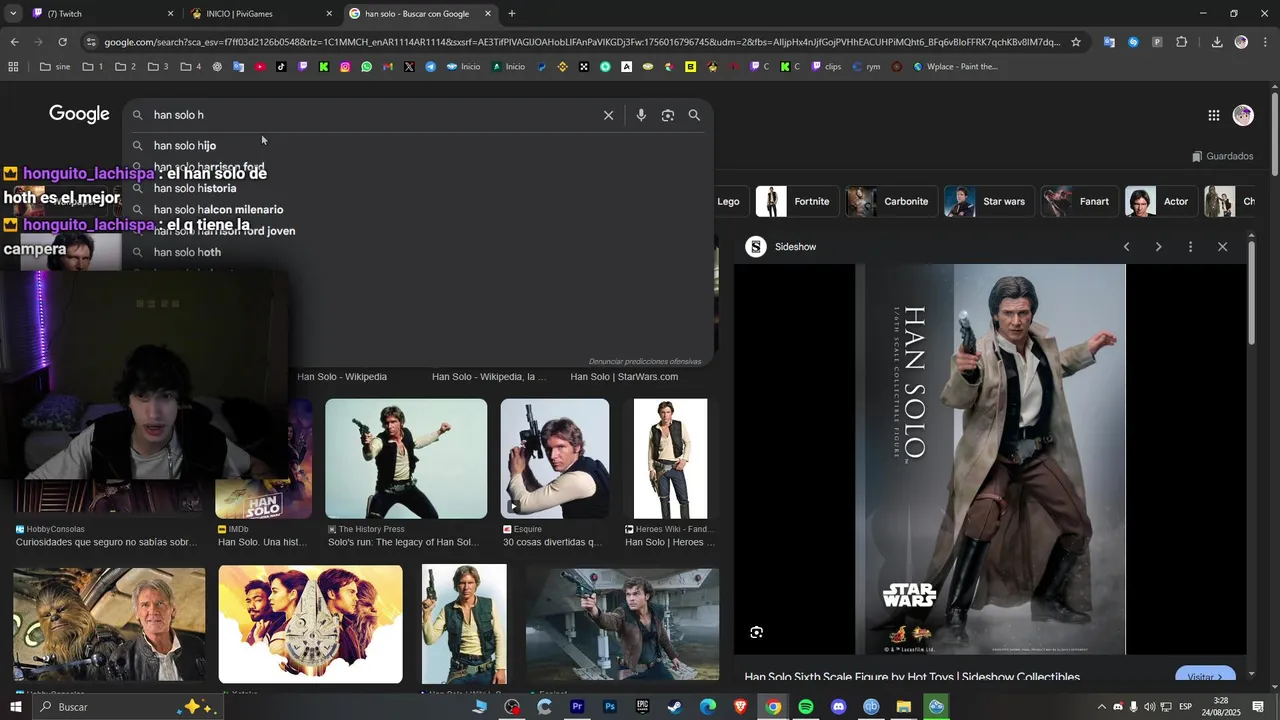
Task: Open the 'rym' bookmark
Action: [865, 67]
